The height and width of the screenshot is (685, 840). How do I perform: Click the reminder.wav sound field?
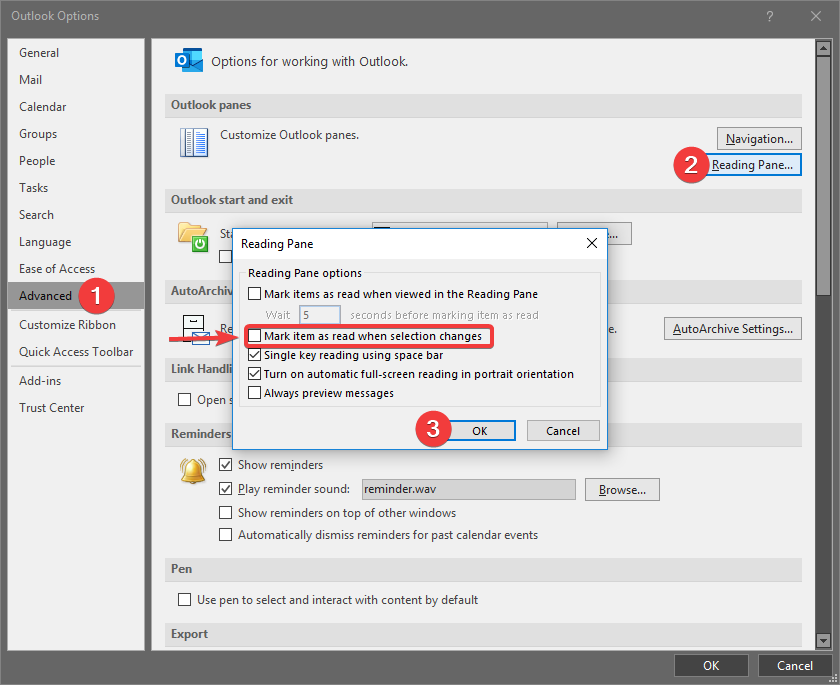(x=469, y=489)
